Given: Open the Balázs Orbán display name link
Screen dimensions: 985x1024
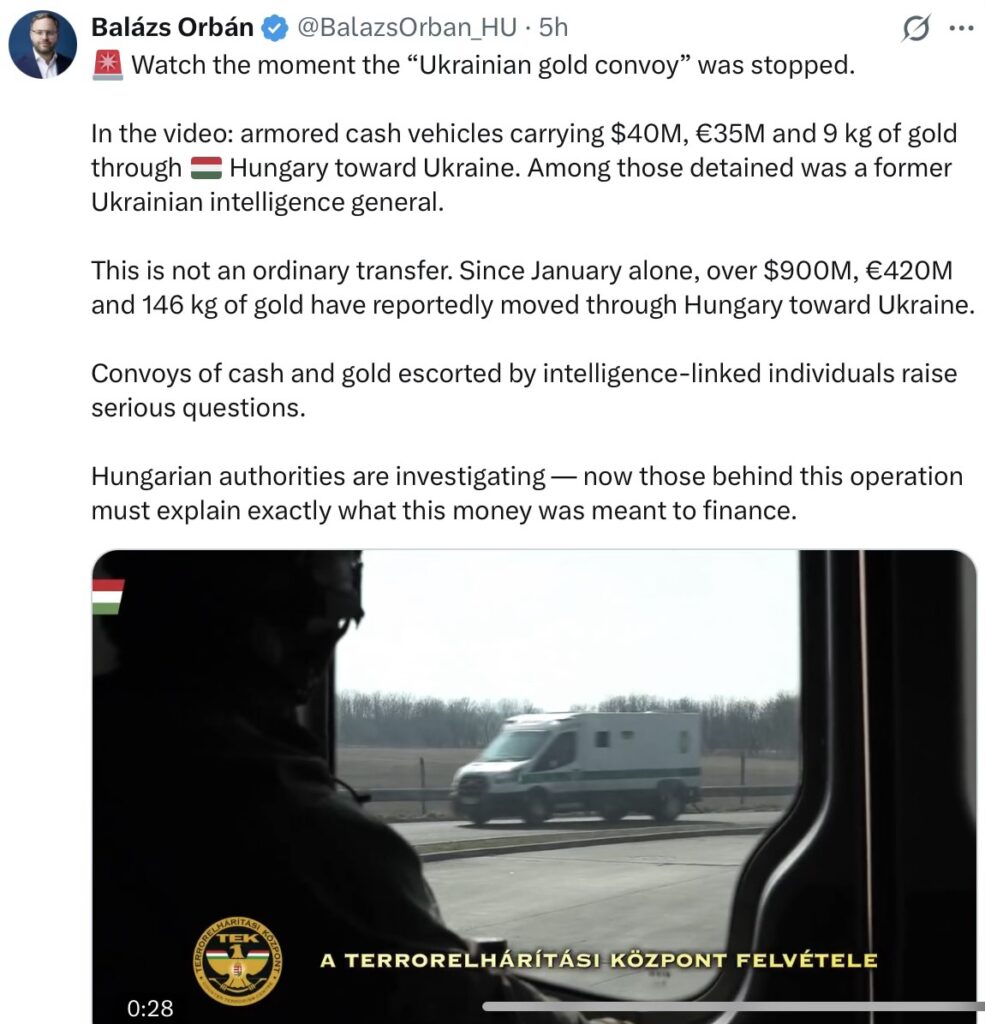Looking at the screenshot, I should (x=172, y=27).
